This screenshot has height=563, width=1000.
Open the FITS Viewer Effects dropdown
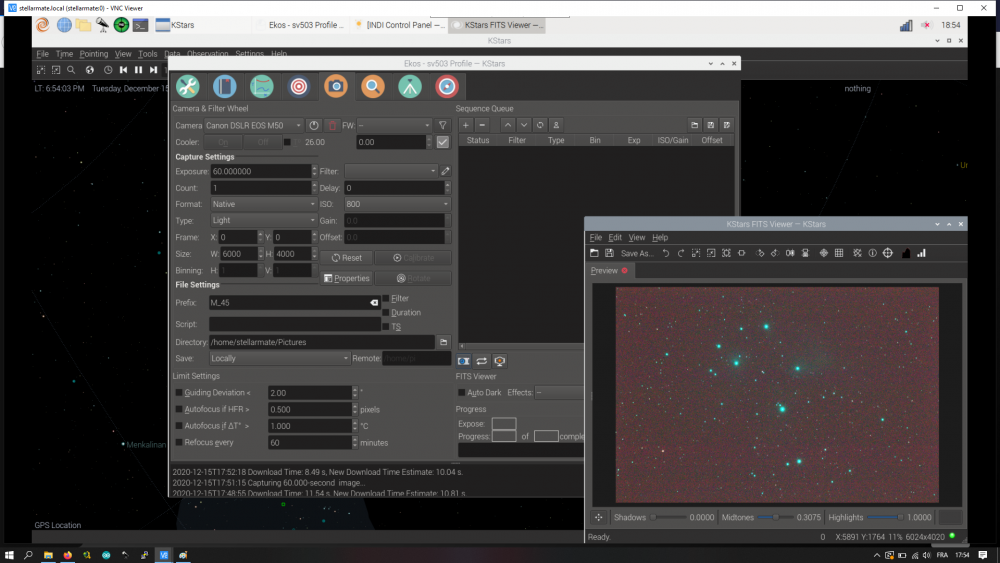coord(559,393)
